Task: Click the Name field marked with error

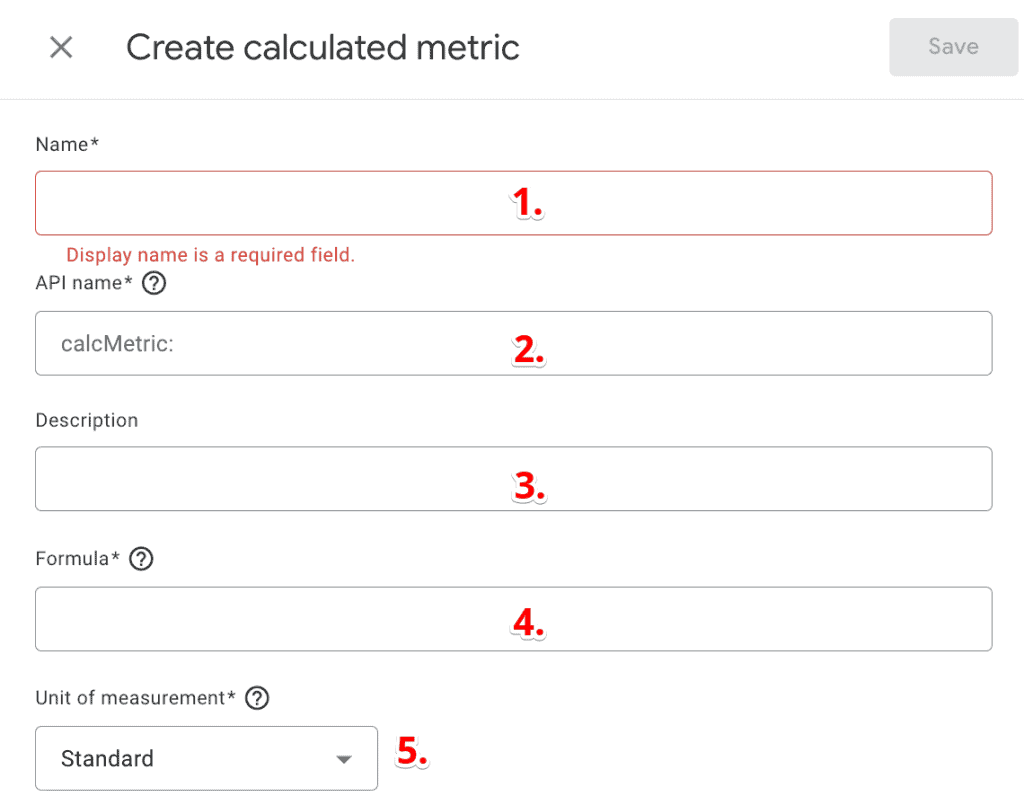Action: (513, 202)
